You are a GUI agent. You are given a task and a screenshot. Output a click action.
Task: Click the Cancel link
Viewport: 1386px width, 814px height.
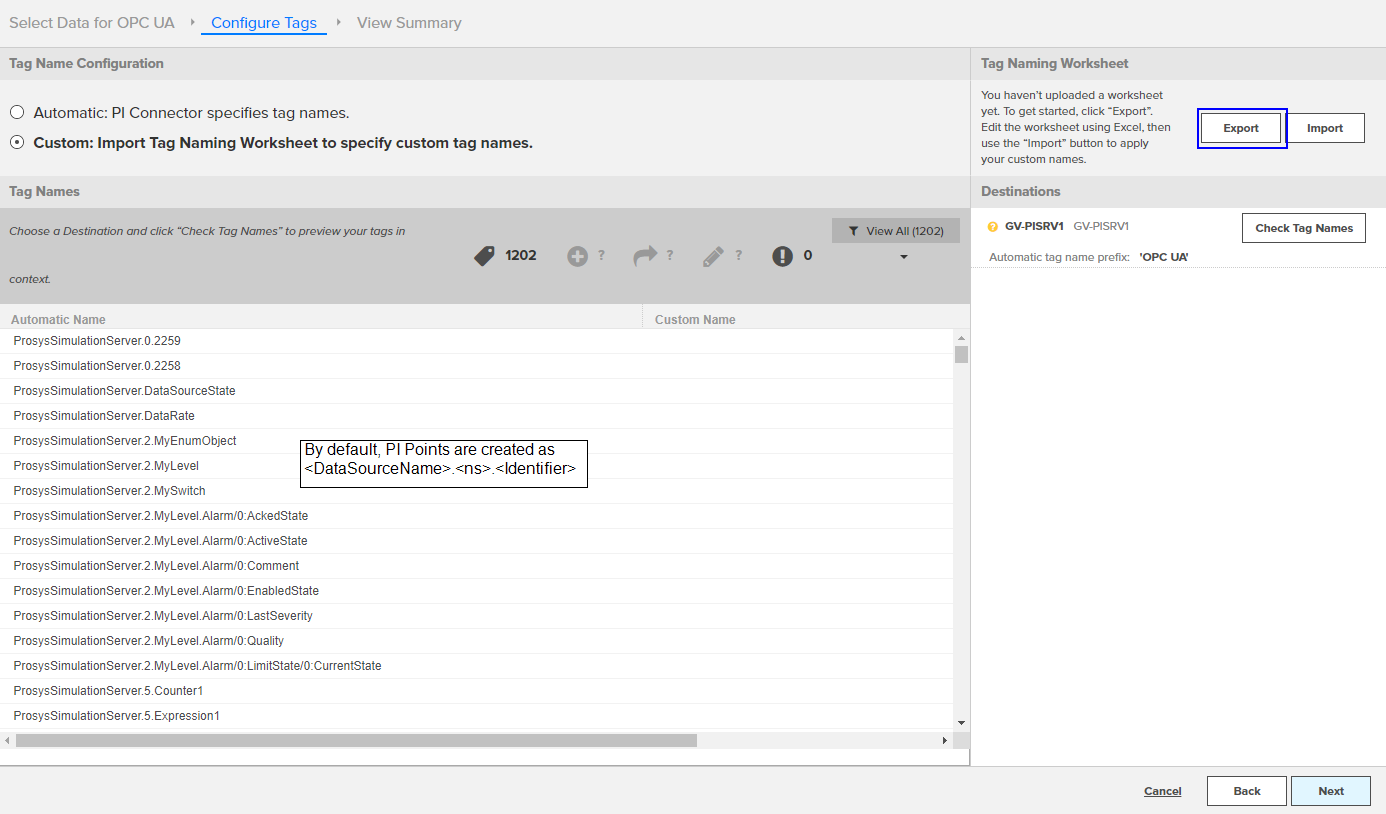1162,791
